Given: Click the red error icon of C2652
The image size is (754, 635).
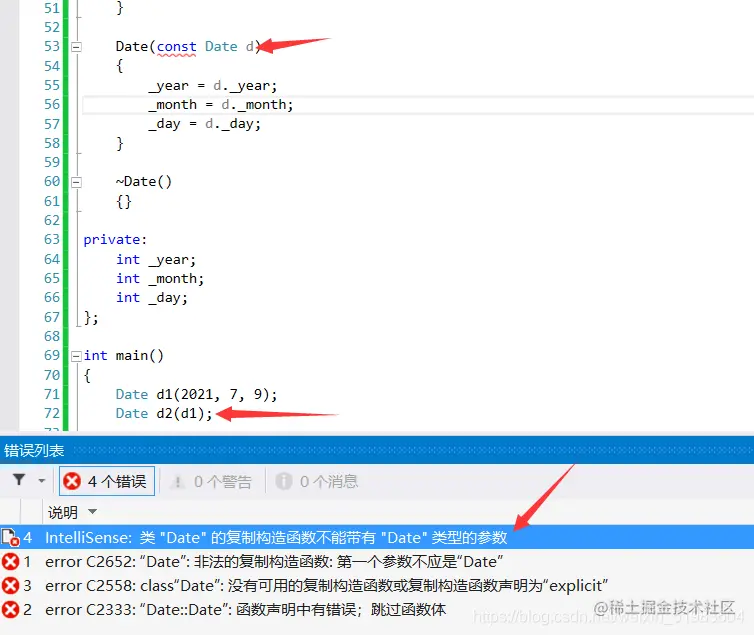Looking at the screenshot, I should 10,561.
